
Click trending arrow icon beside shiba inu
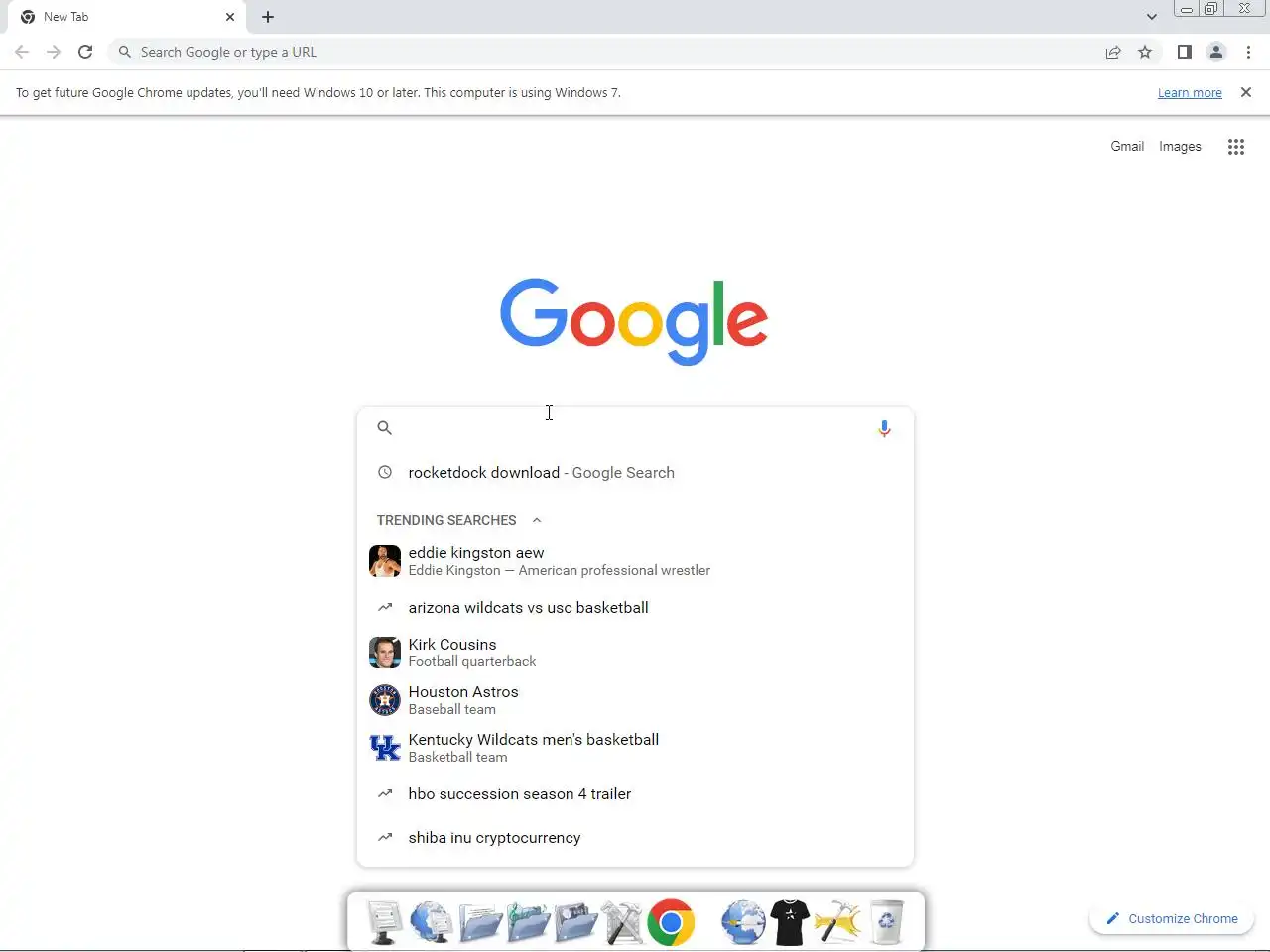click(x=385, y=837)
